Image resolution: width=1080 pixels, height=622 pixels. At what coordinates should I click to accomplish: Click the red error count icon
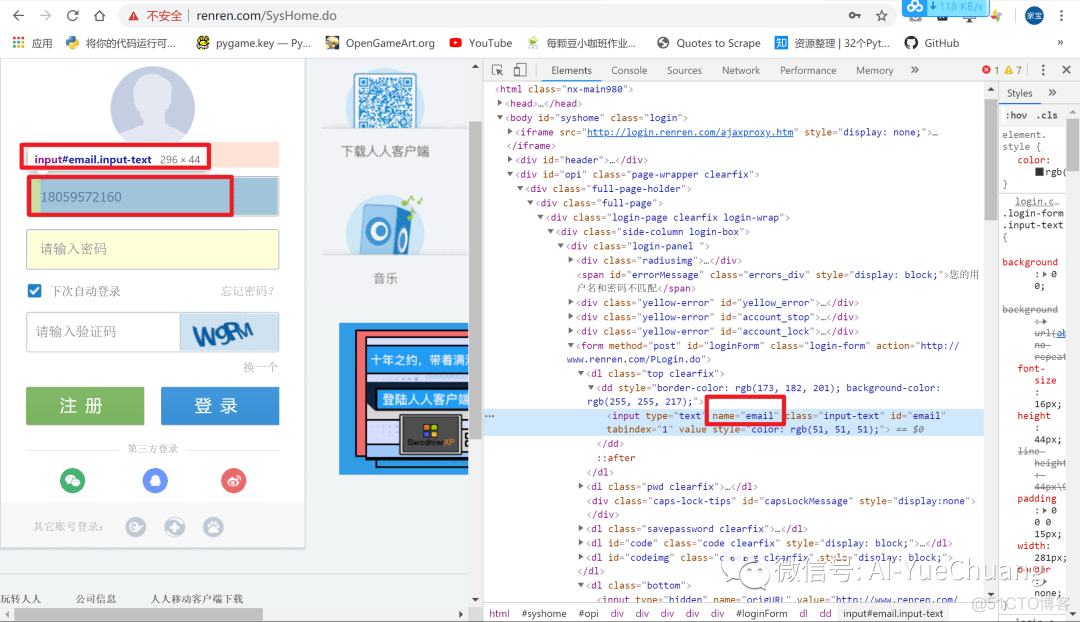click(986, 70)
